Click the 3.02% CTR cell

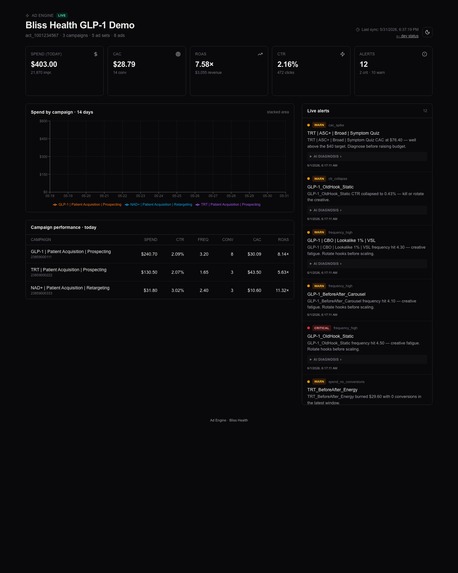(178, 291)
